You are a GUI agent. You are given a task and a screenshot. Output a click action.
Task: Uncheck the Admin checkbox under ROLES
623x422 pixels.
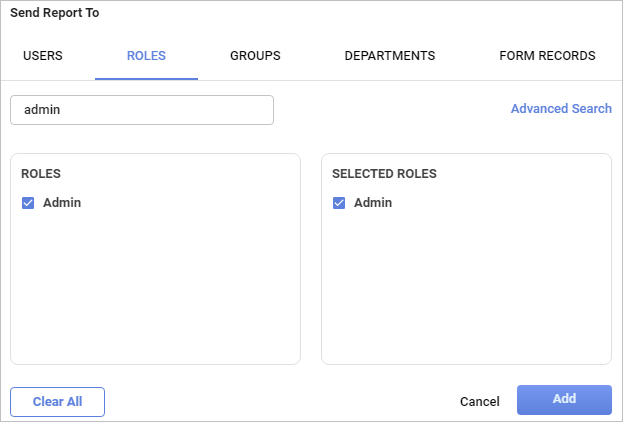(x=28, y=203)
